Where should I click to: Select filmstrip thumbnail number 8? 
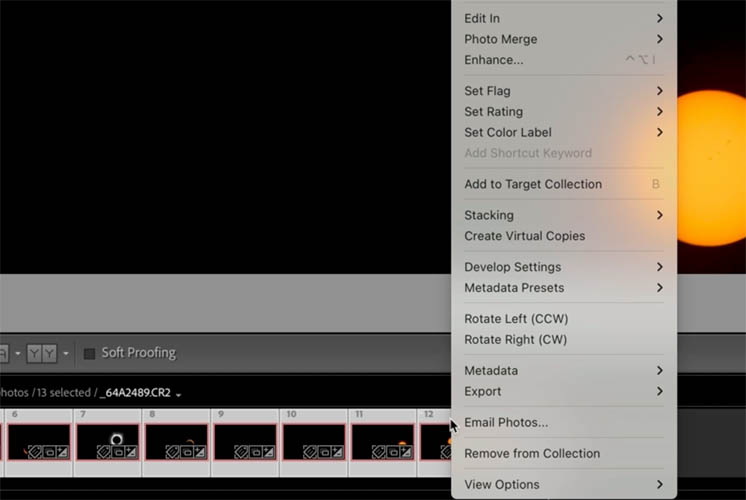point(177,442)
